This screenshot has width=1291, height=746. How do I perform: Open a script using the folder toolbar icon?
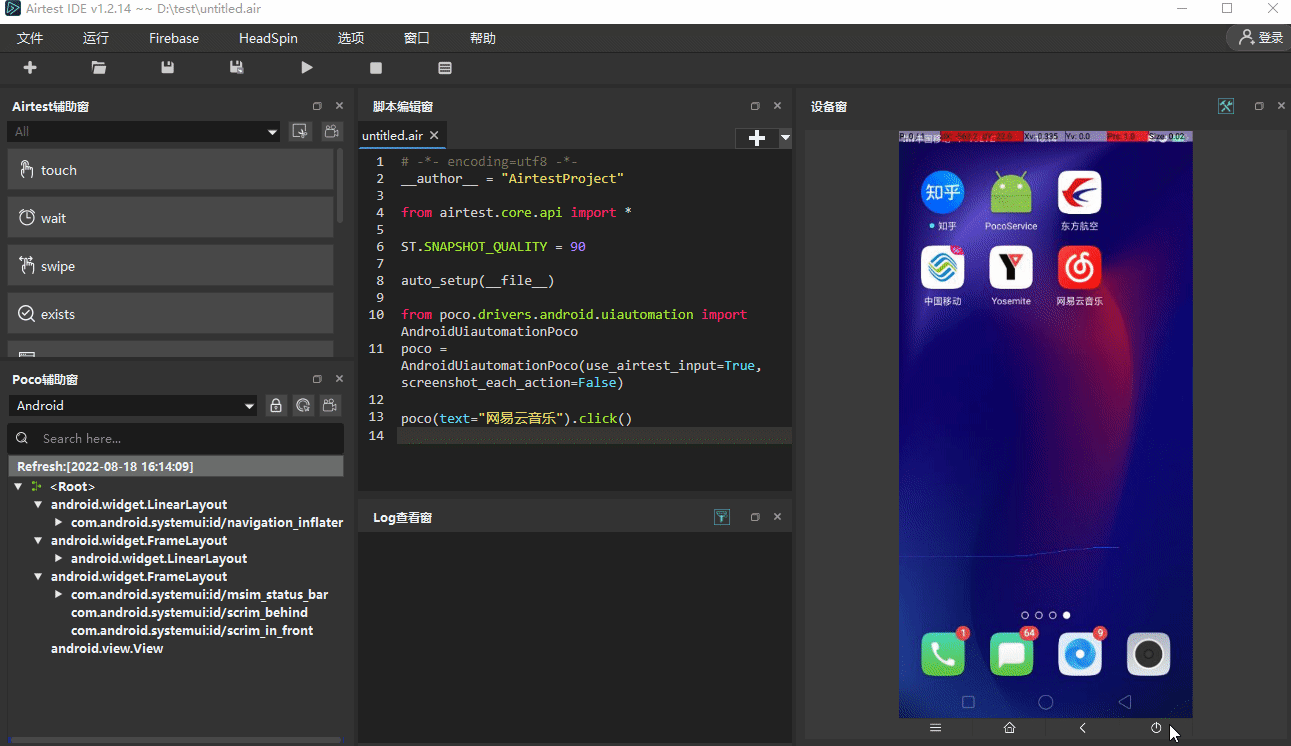(x=98, y=68)
